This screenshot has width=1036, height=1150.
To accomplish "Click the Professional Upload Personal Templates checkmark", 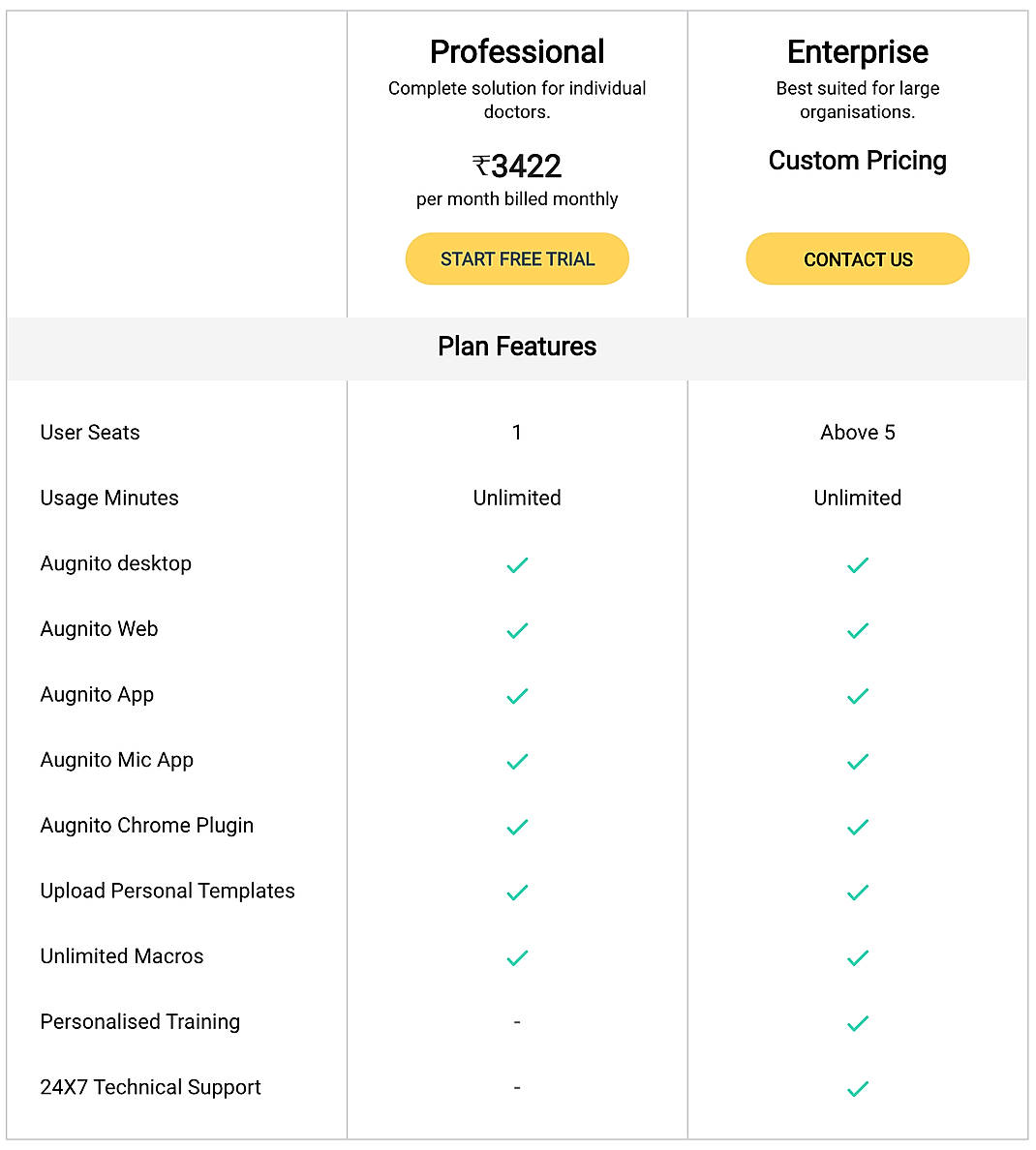I will coord(516,893).
